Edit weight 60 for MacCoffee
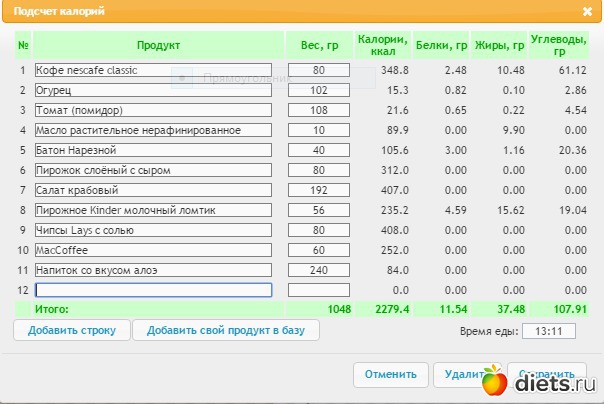Screen dimensions: 604x404 point(319,250)
